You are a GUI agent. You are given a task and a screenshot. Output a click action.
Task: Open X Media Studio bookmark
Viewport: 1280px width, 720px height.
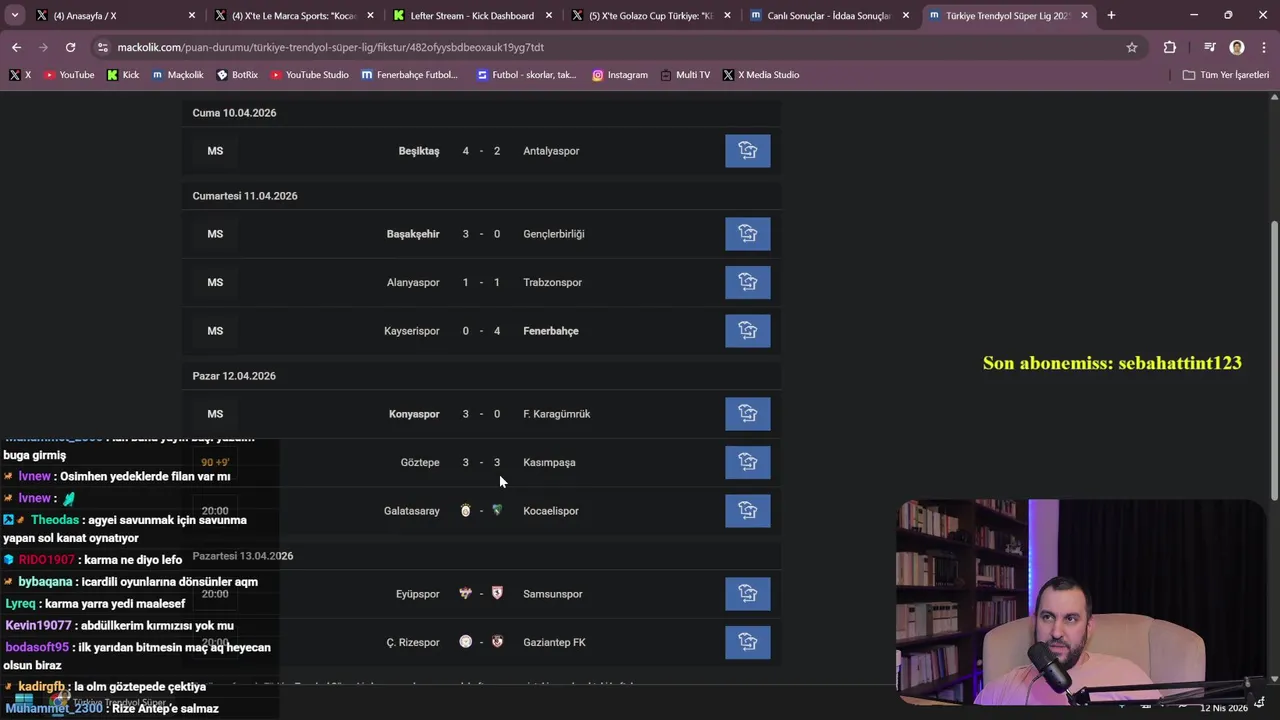click(x=761, y=75)
